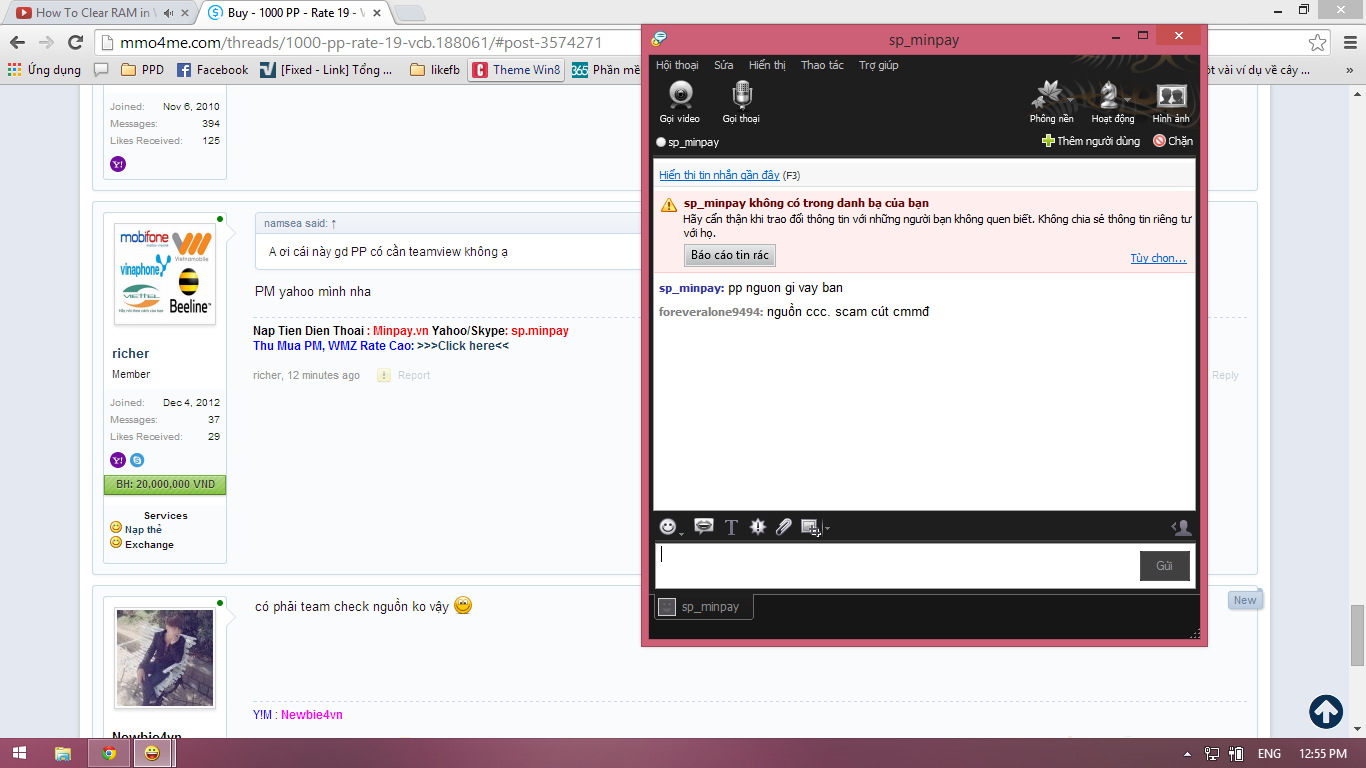Start a voice call with Gọi thoại
The width and height of the screenshot is (1366, 768).
tap(741, 102)
